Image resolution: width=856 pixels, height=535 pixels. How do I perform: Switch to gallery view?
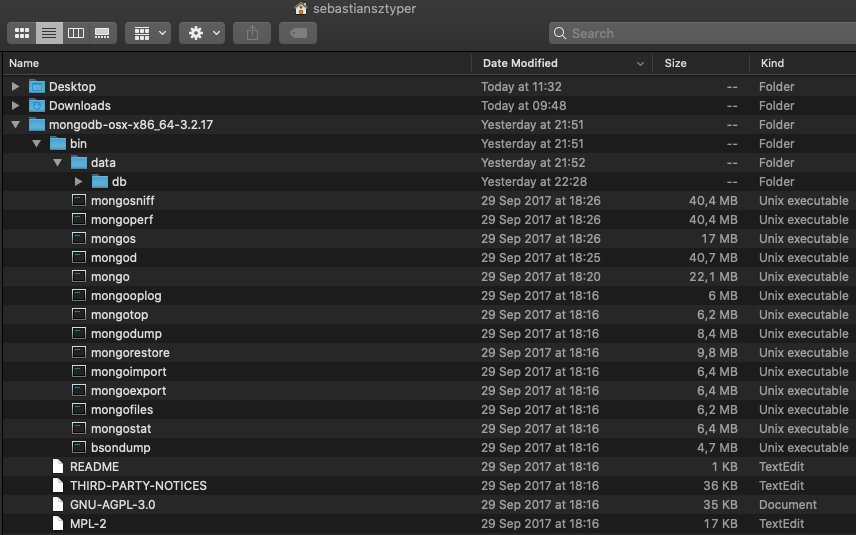pyautogui.click(x=102, y=33)
